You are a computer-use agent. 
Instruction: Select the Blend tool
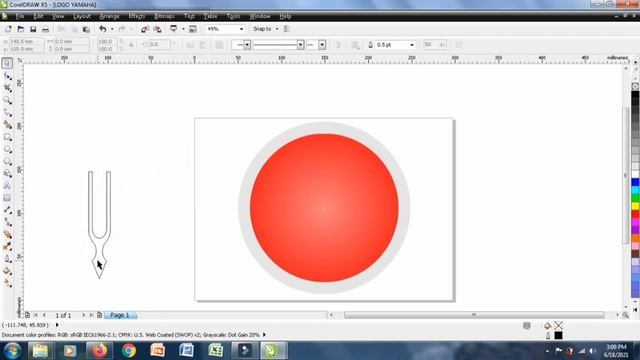pos(7,234)
